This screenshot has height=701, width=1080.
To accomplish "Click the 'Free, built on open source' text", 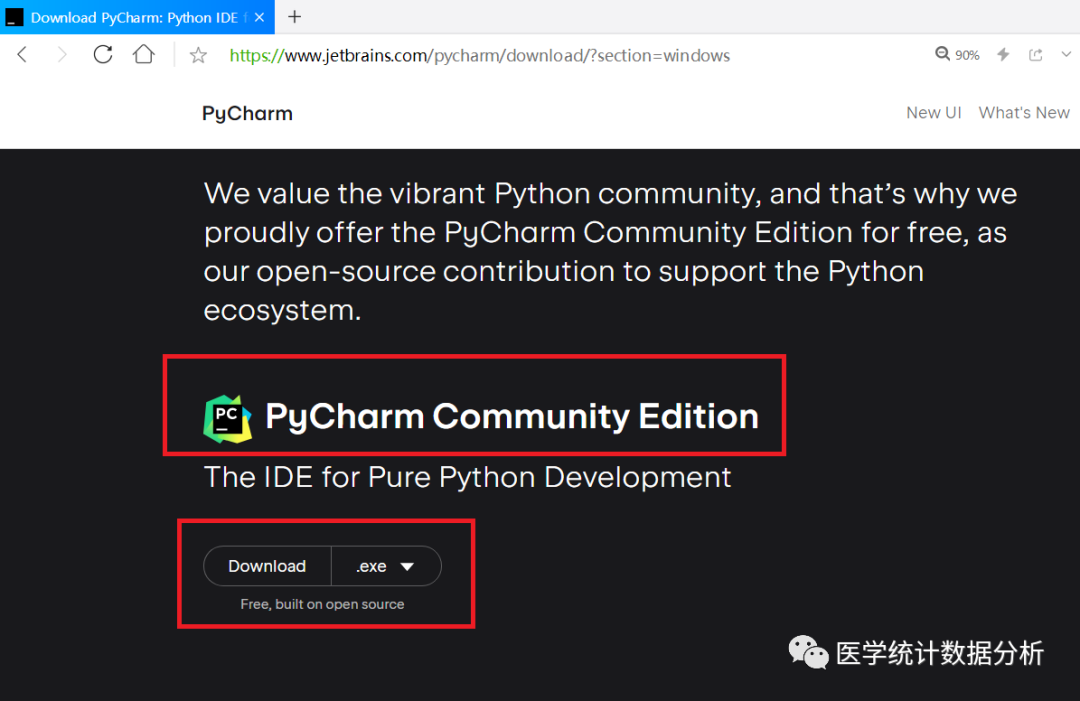I will [x=322, y=604].
